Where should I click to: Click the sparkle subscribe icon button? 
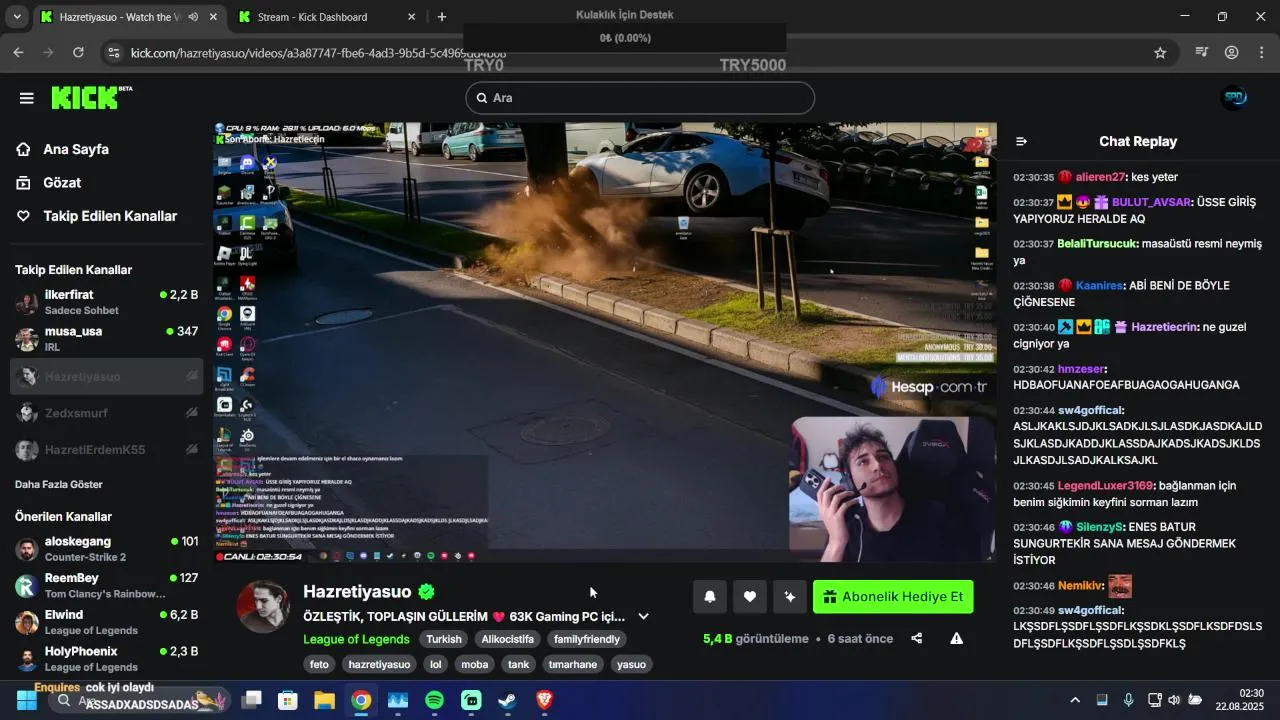[x=790, y=597]
